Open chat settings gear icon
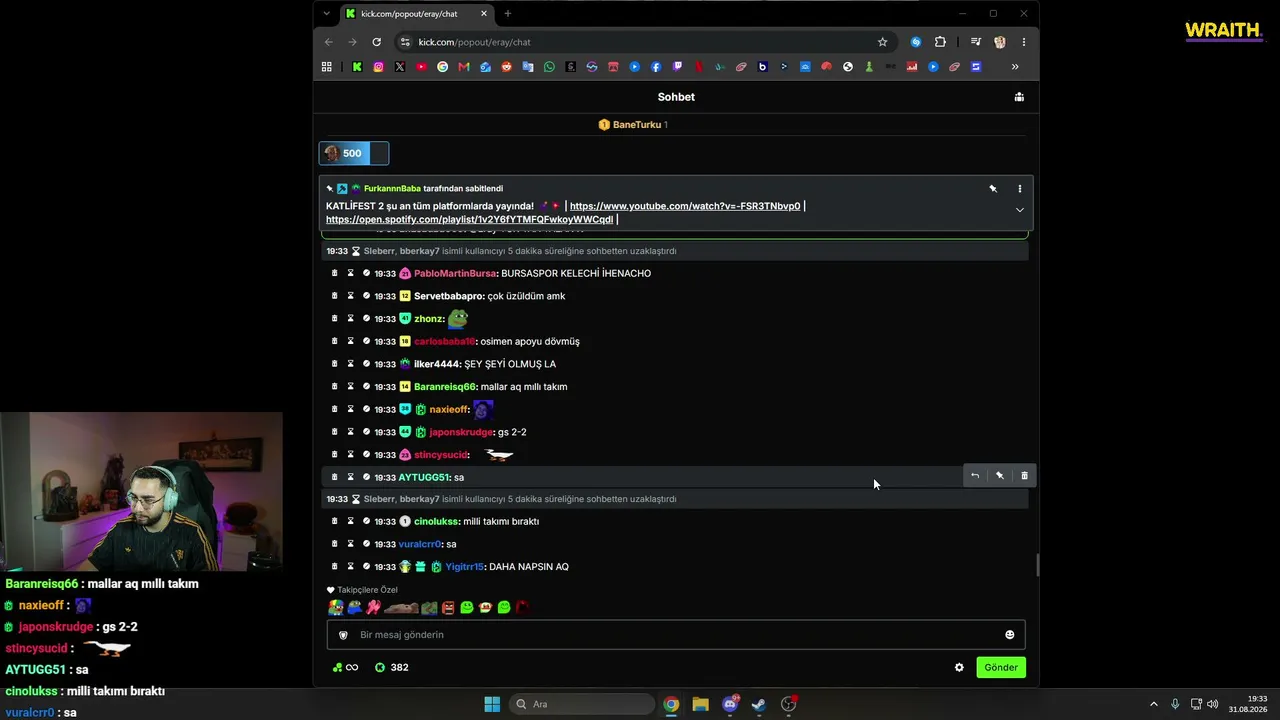The image size is (1280, 720). coord(959,668)
